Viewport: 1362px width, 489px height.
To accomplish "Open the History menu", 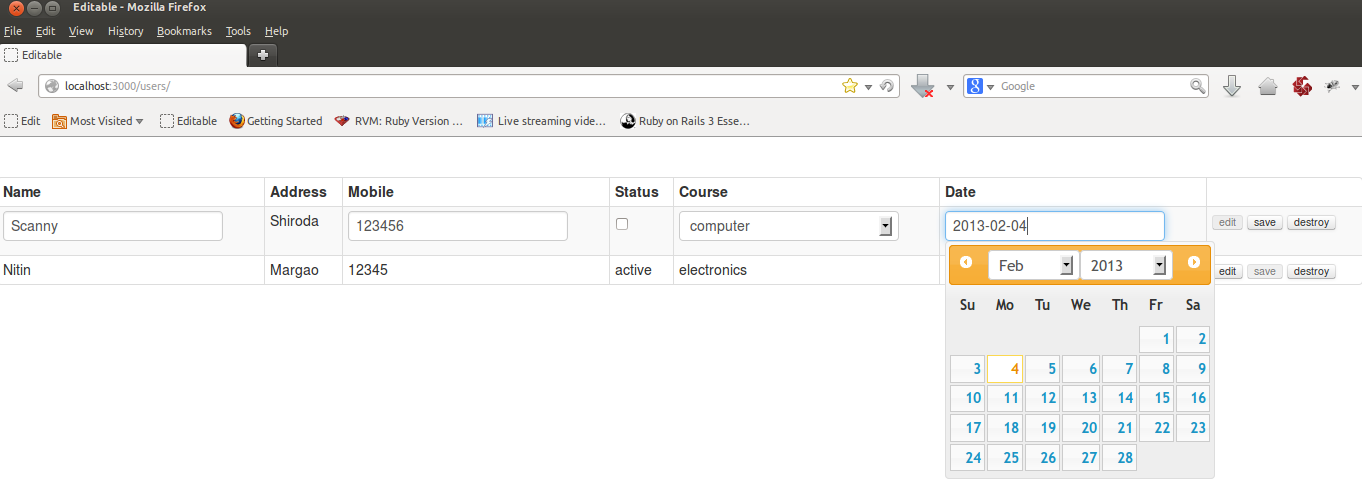I will (126, 31).
